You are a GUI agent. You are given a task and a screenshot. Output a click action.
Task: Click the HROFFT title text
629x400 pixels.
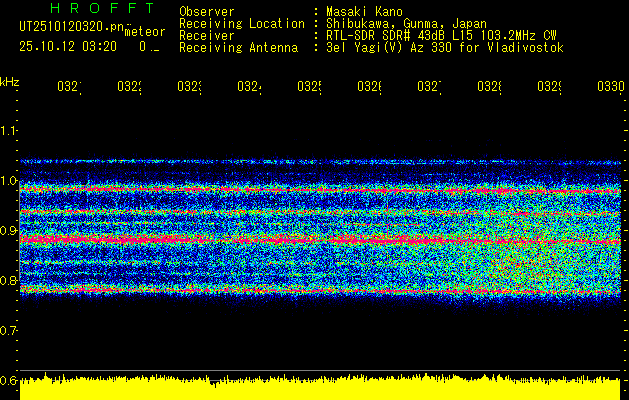point(102,8)
